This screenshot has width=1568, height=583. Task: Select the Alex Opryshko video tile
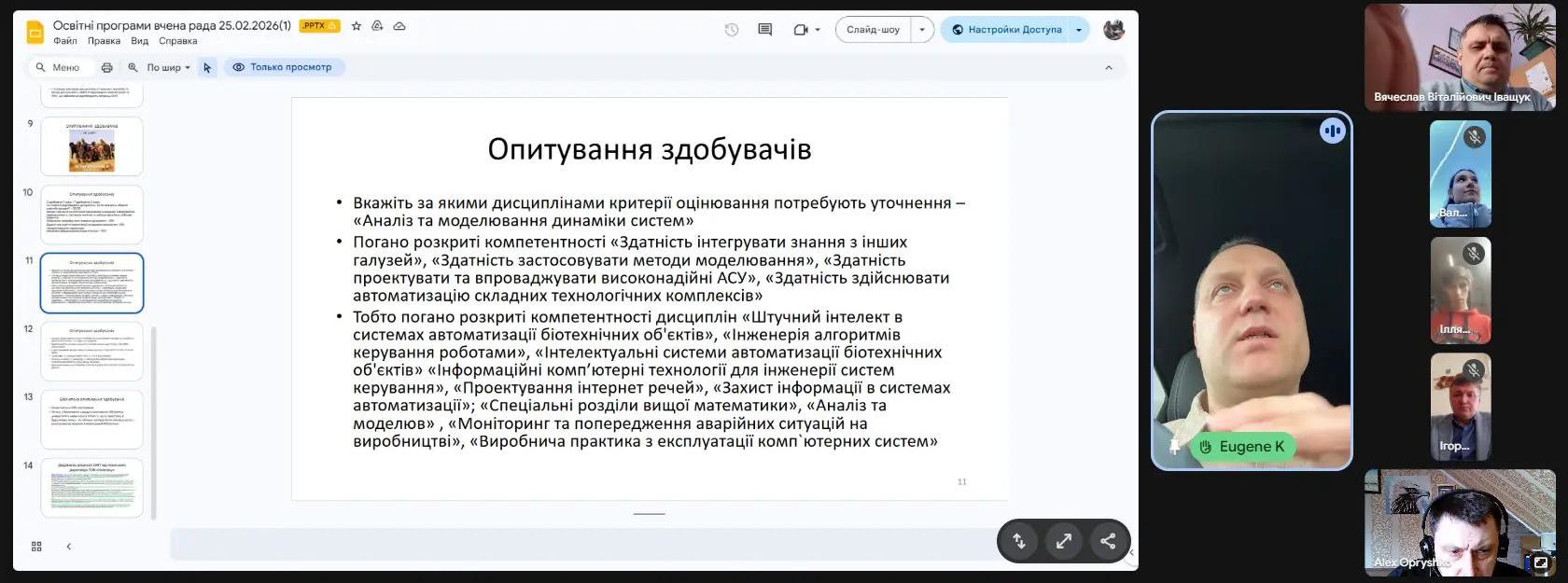[x=1460, y=522]
